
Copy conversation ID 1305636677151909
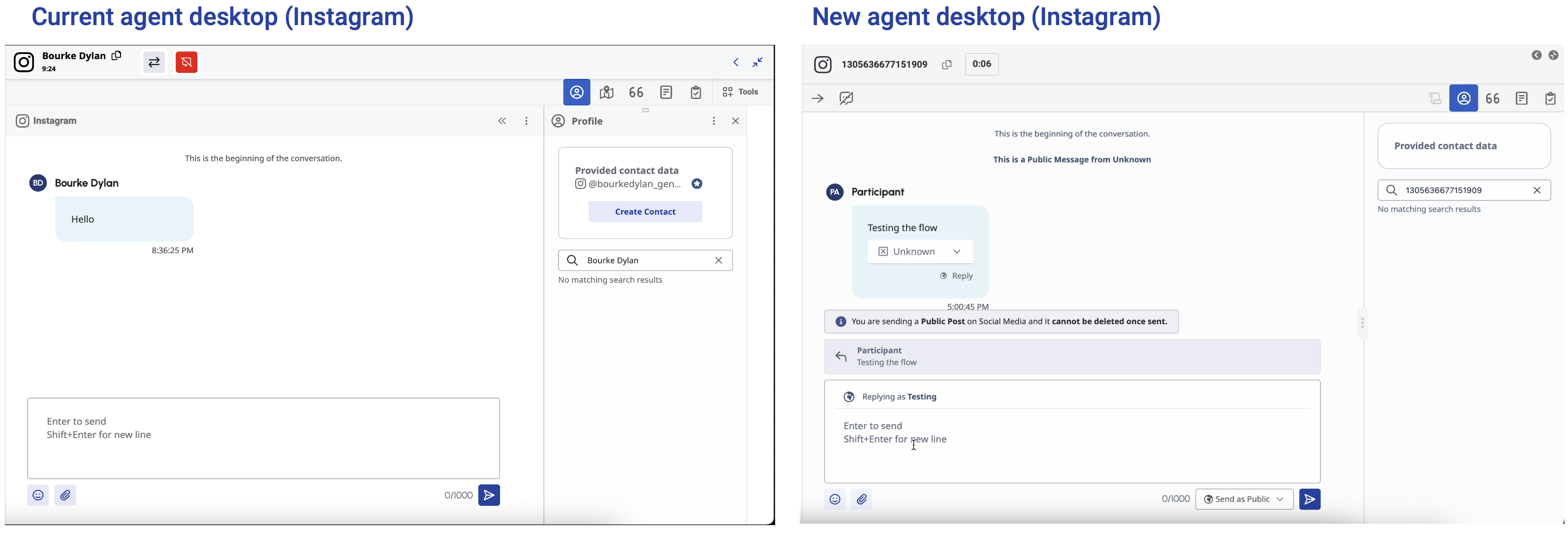tap(946, 65)
